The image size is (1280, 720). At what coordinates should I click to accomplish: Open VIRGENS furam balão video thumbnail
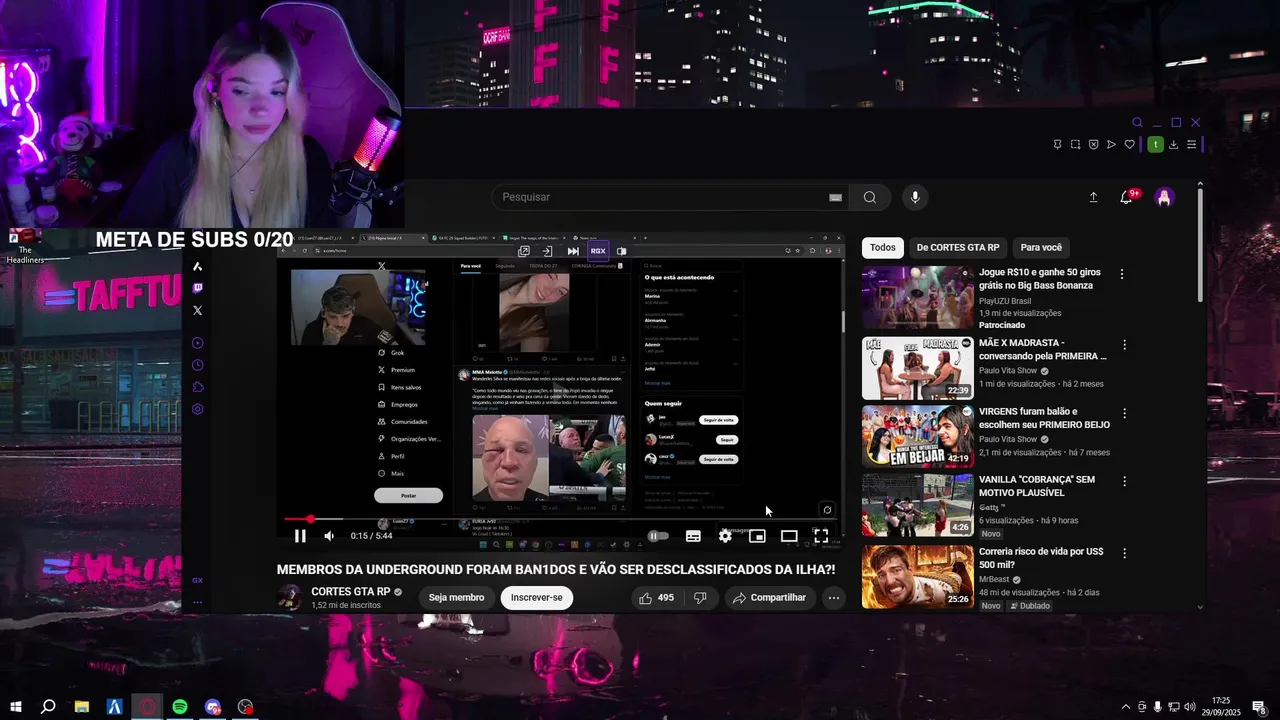pyautogui.click(x=917, y=436)
